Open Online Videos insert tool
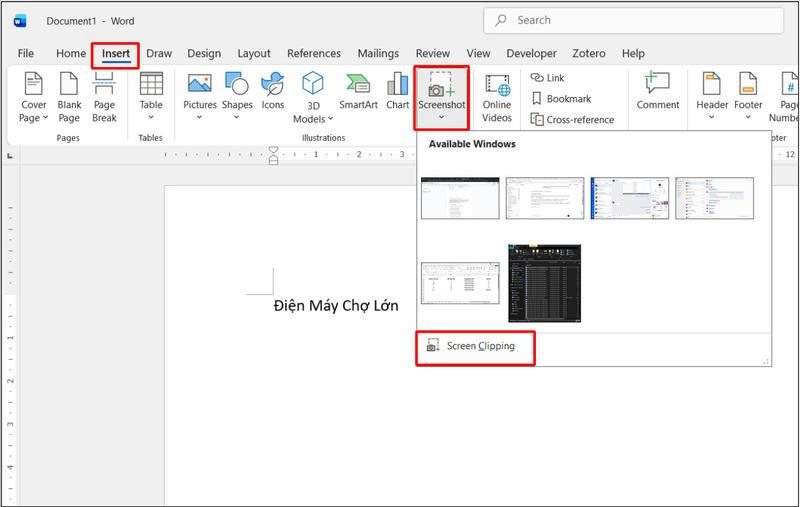 point(497,97)
